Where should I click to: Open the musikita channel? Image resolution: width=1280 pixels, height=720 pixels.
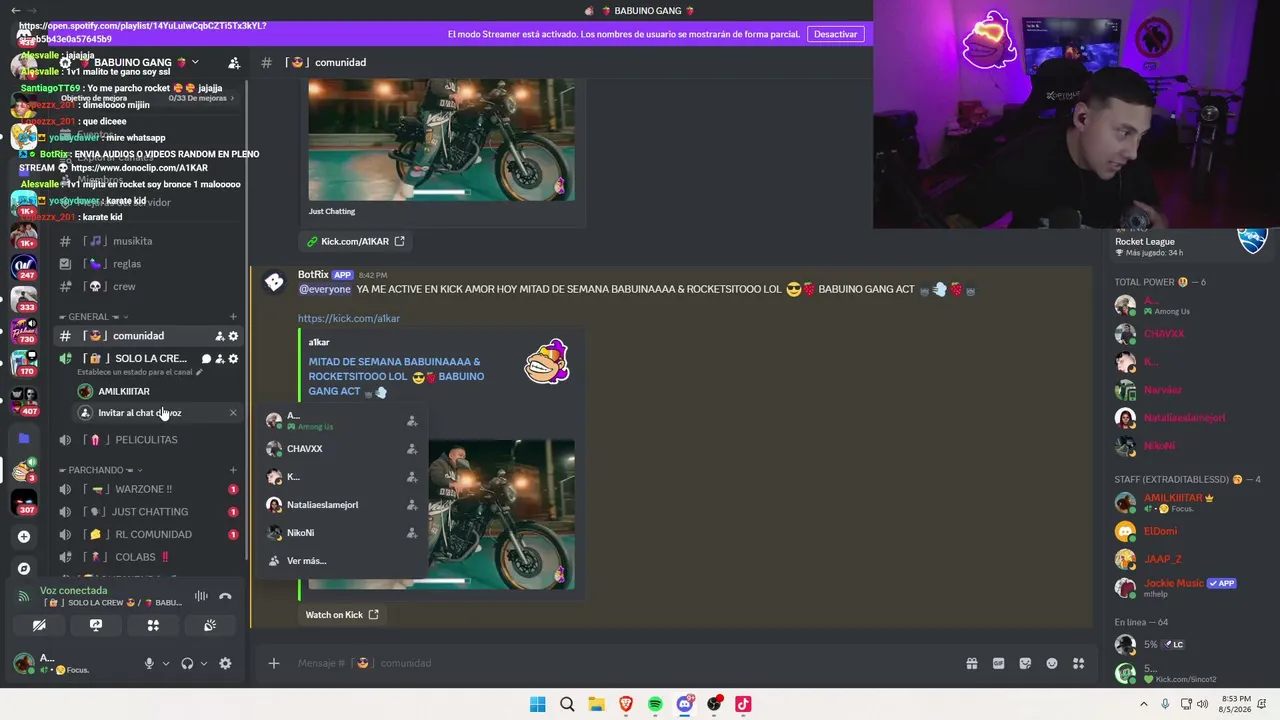pyautogui.click(x=132, y=241)
